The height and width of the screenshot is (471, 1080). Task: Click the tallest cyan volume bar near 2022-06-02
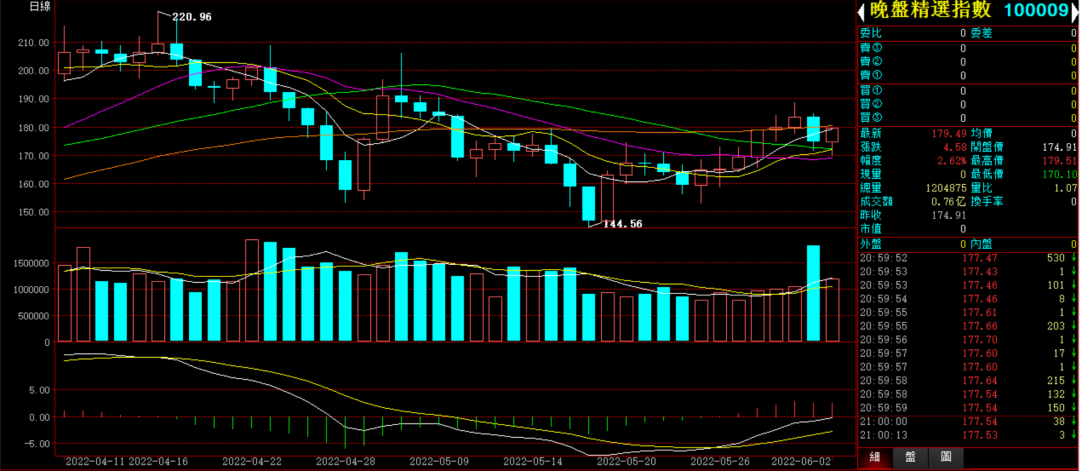click(x=813, y=293)
